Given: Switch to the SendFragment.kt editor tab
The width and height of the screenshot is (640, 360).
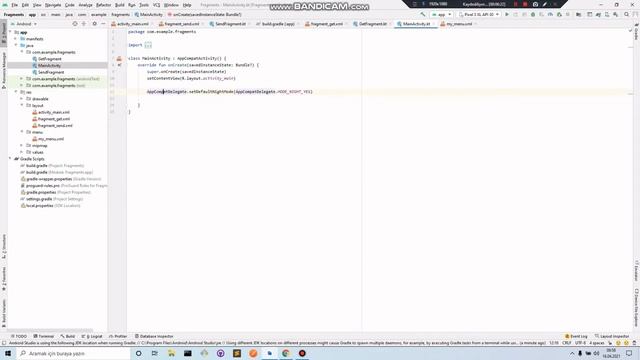Looking at the screenshot, I should click(x=229, y=24).
